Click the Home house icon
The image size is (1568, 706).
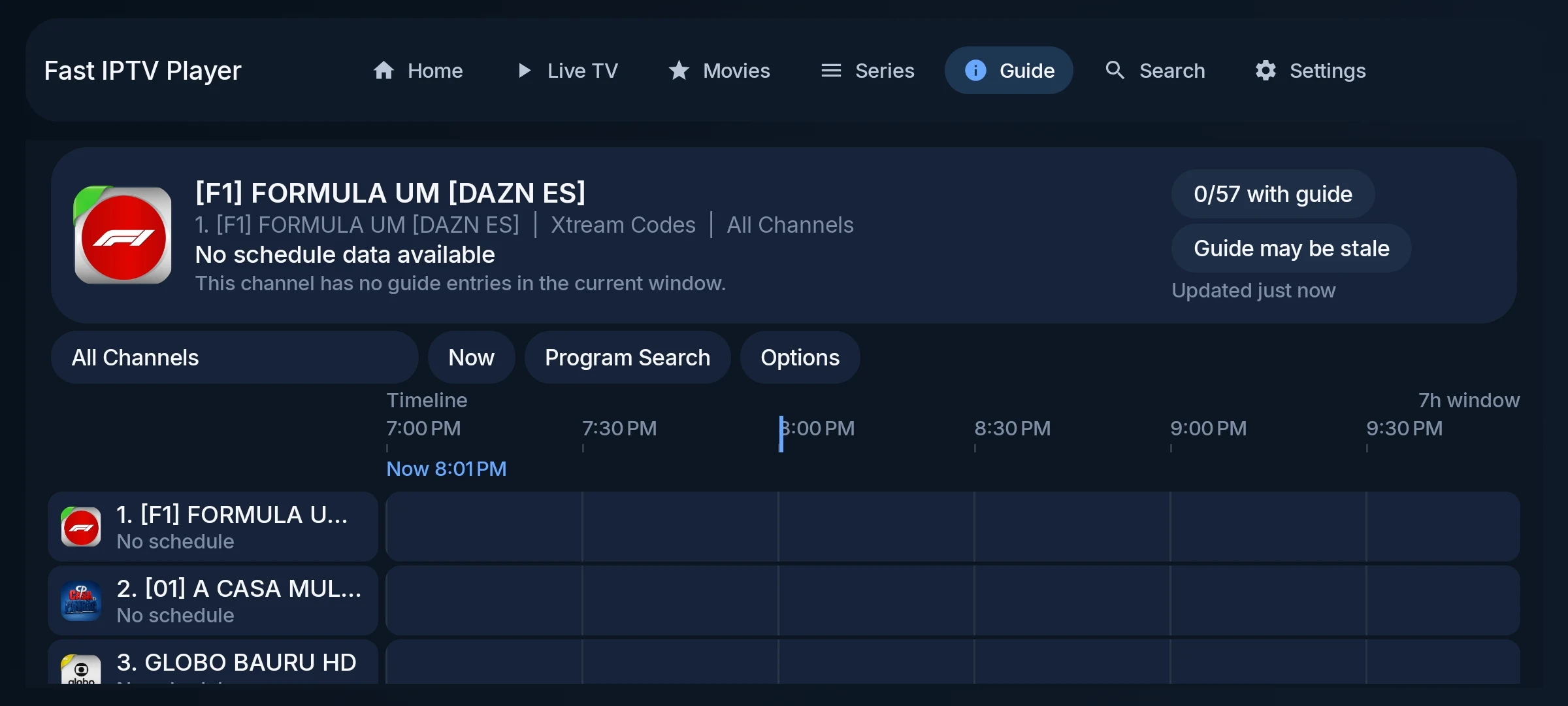[384, 71]
